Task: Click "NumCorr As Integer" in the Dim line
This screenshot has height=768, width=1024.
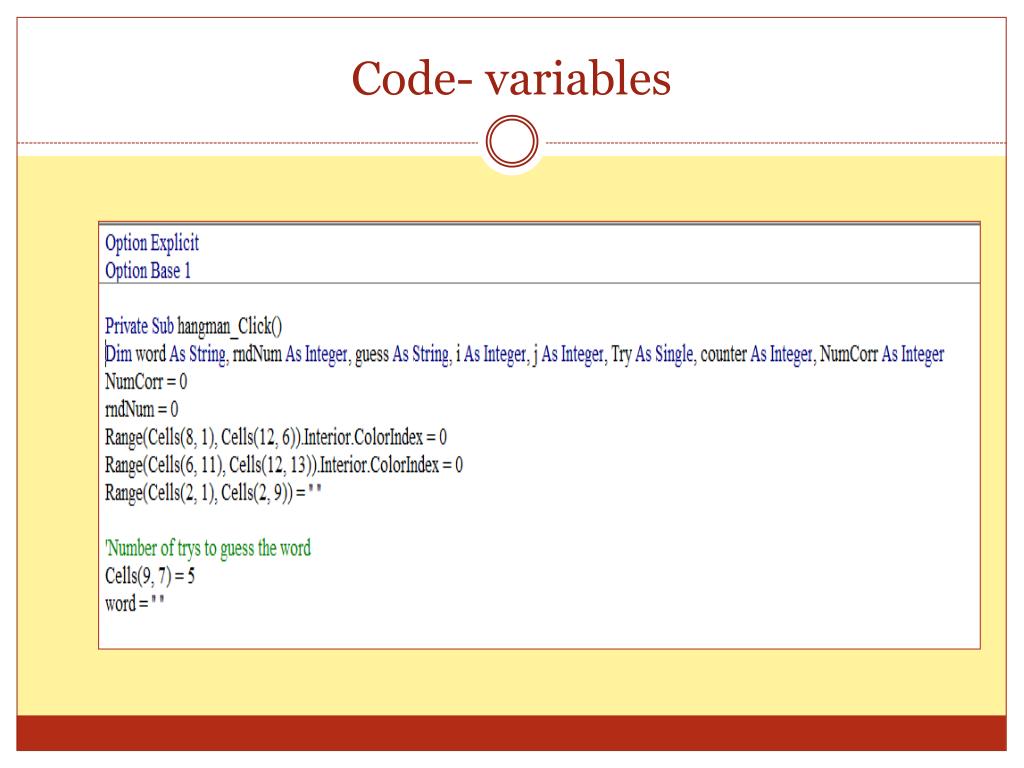Action: tap(882, 354)
